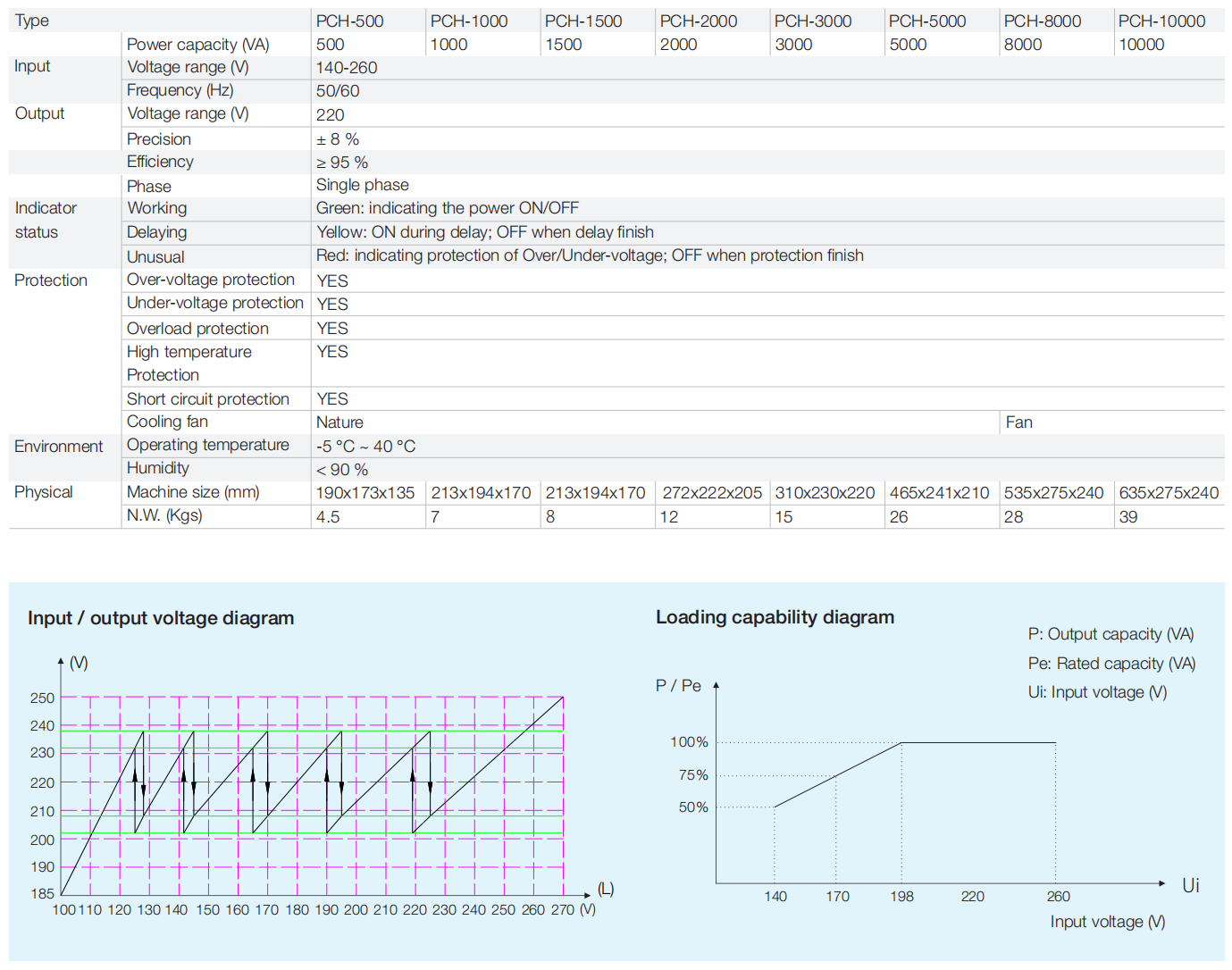This screenshot has width=1232, height=970.
Task: Click the input voltage range value 140-260
Action: click(347, 68)
